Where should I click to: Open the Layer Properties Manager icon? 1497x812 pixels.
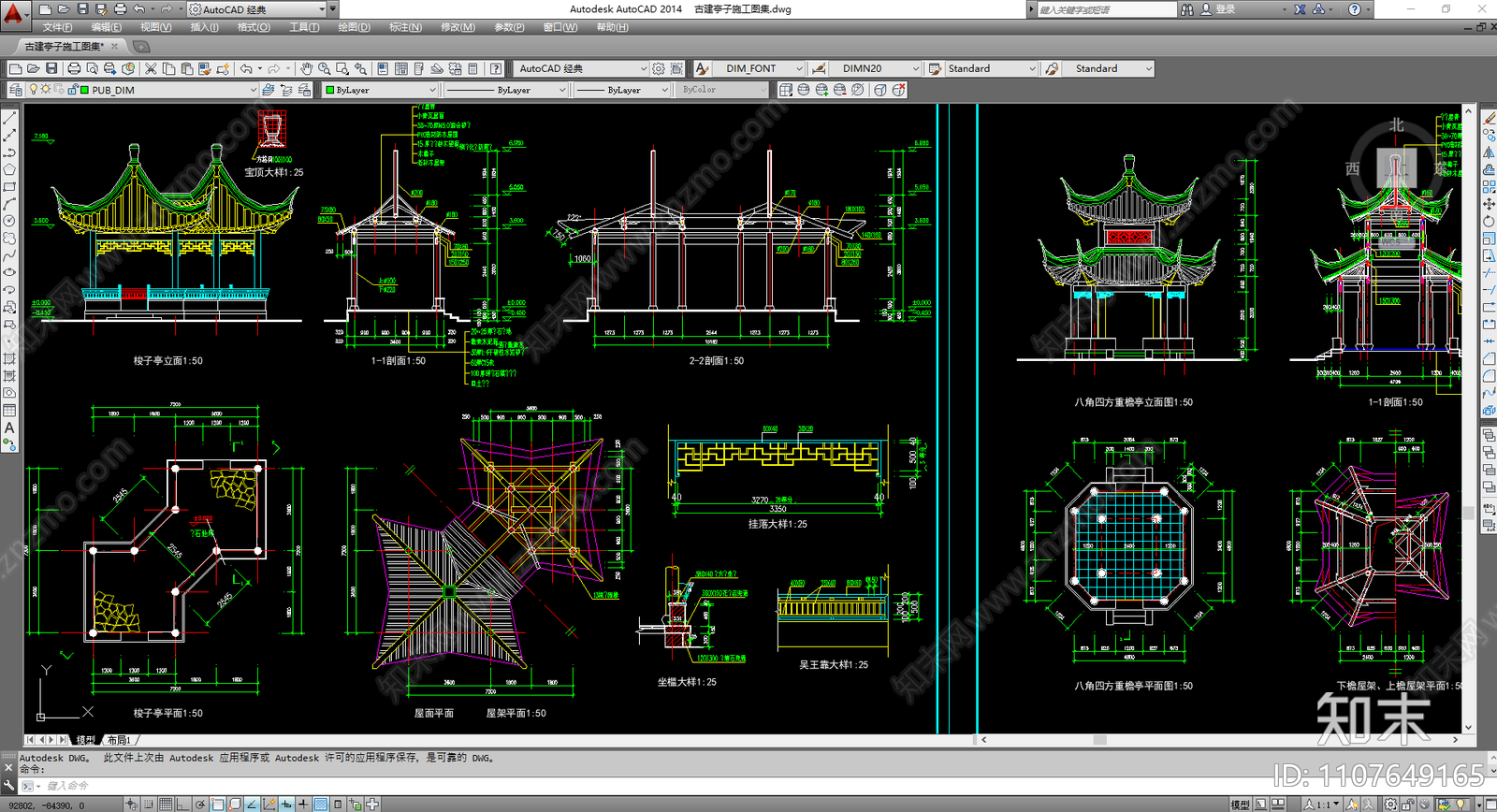coord(15,90)
